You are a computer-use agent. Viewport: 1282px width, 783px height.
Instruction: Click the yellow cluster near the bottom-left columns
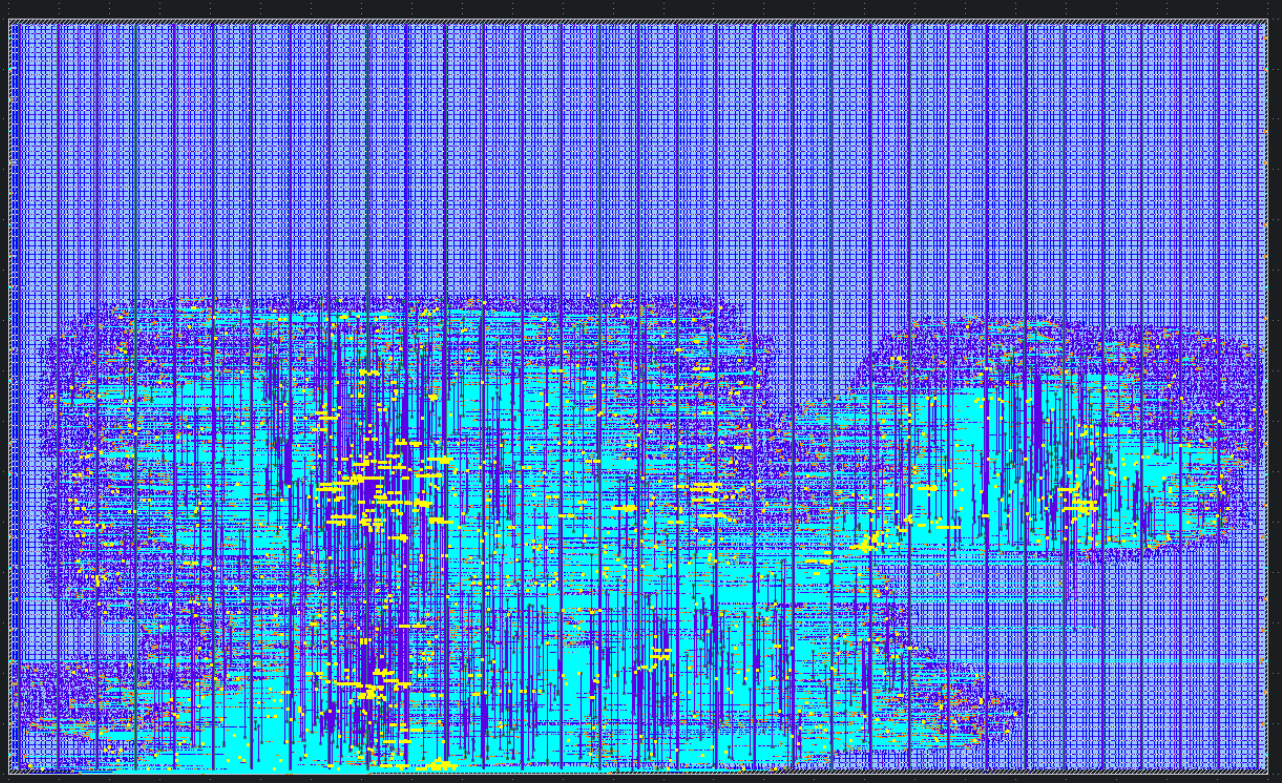point(371,688)
